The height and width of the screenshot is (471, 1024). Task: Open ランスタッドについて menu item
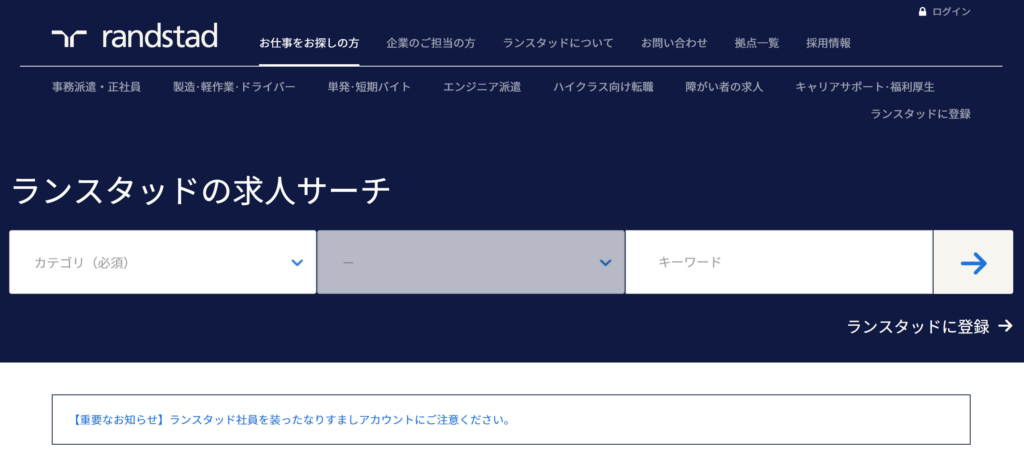(558, 43)
